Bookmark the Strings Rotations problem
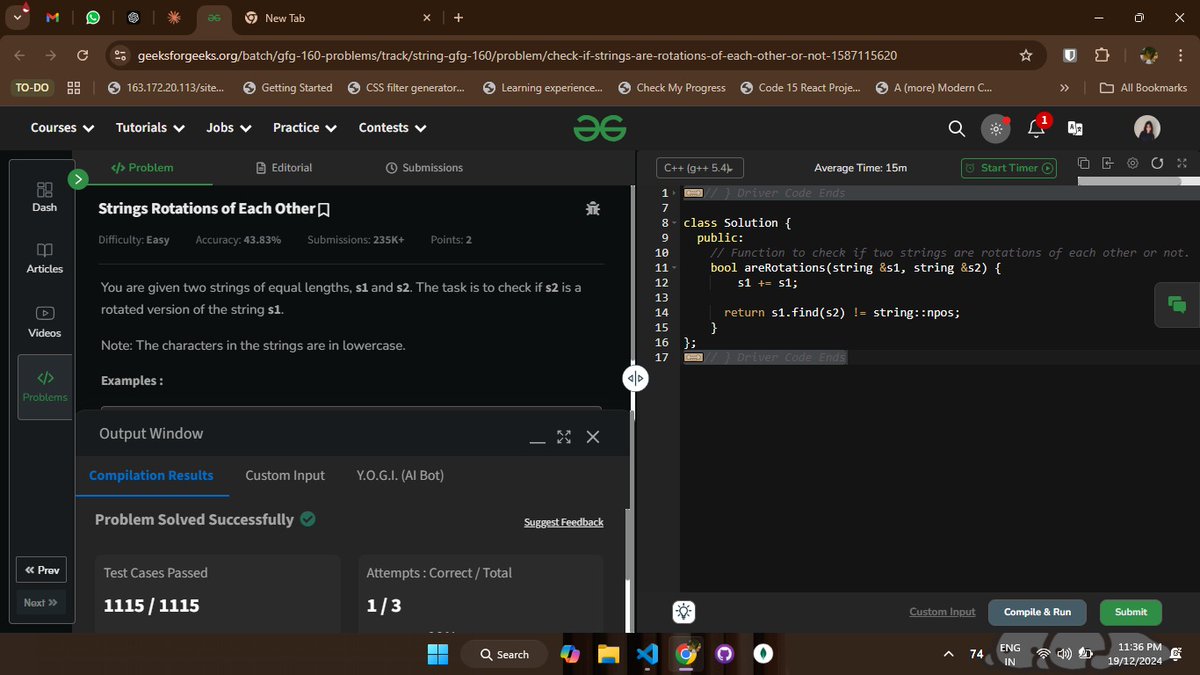The image size is (1200, 675). tap(324, 210)
